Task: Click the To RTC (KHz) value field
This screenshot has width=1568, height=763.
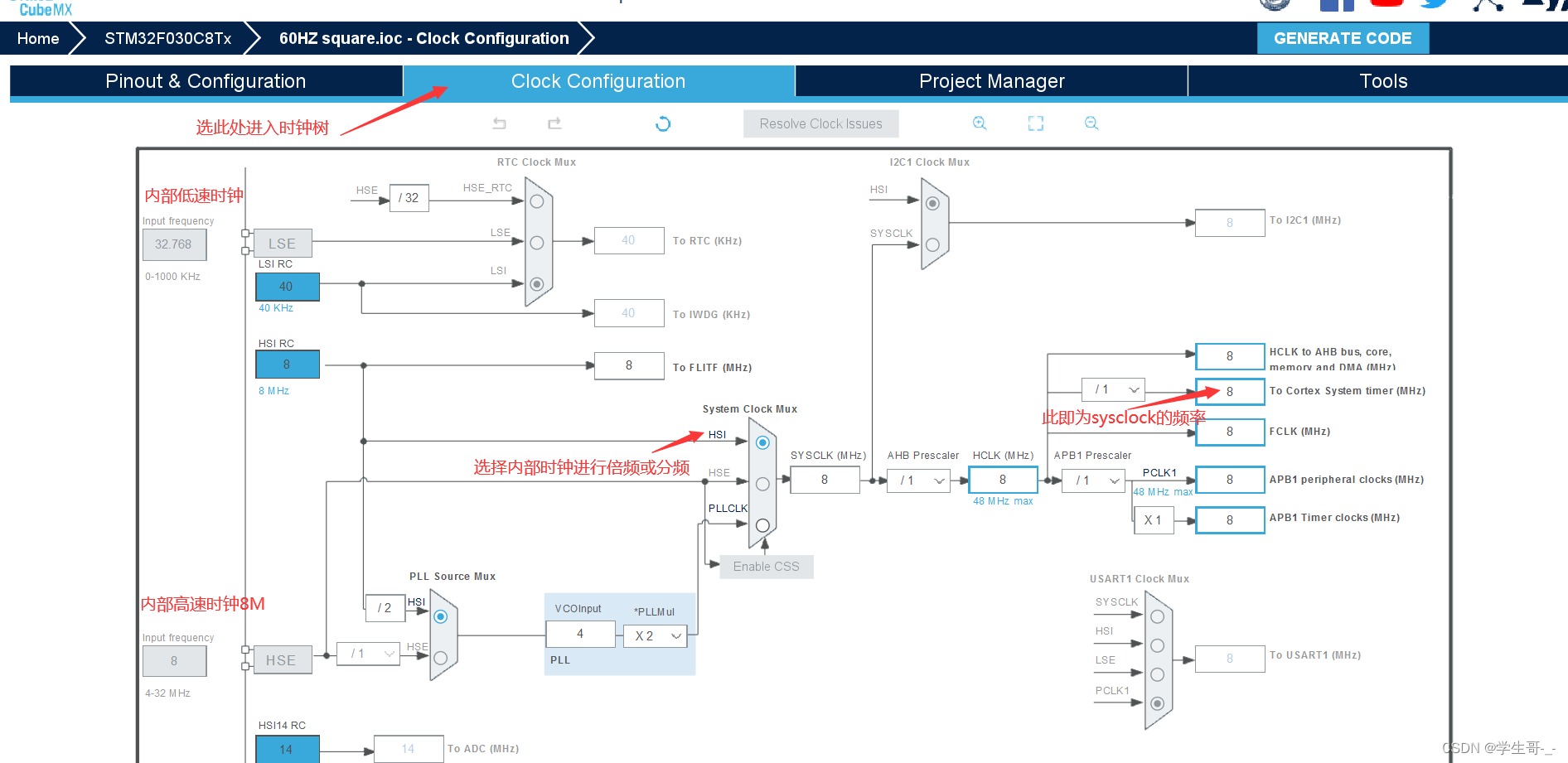Action: (x=629, y=240)
